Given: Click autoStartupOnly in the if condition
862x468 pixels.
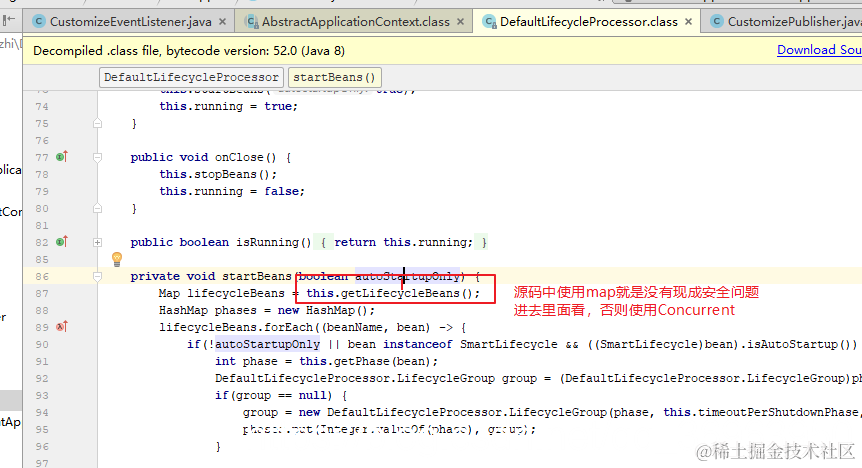Looking at the screenshot, I should click(x=268, y=344).
